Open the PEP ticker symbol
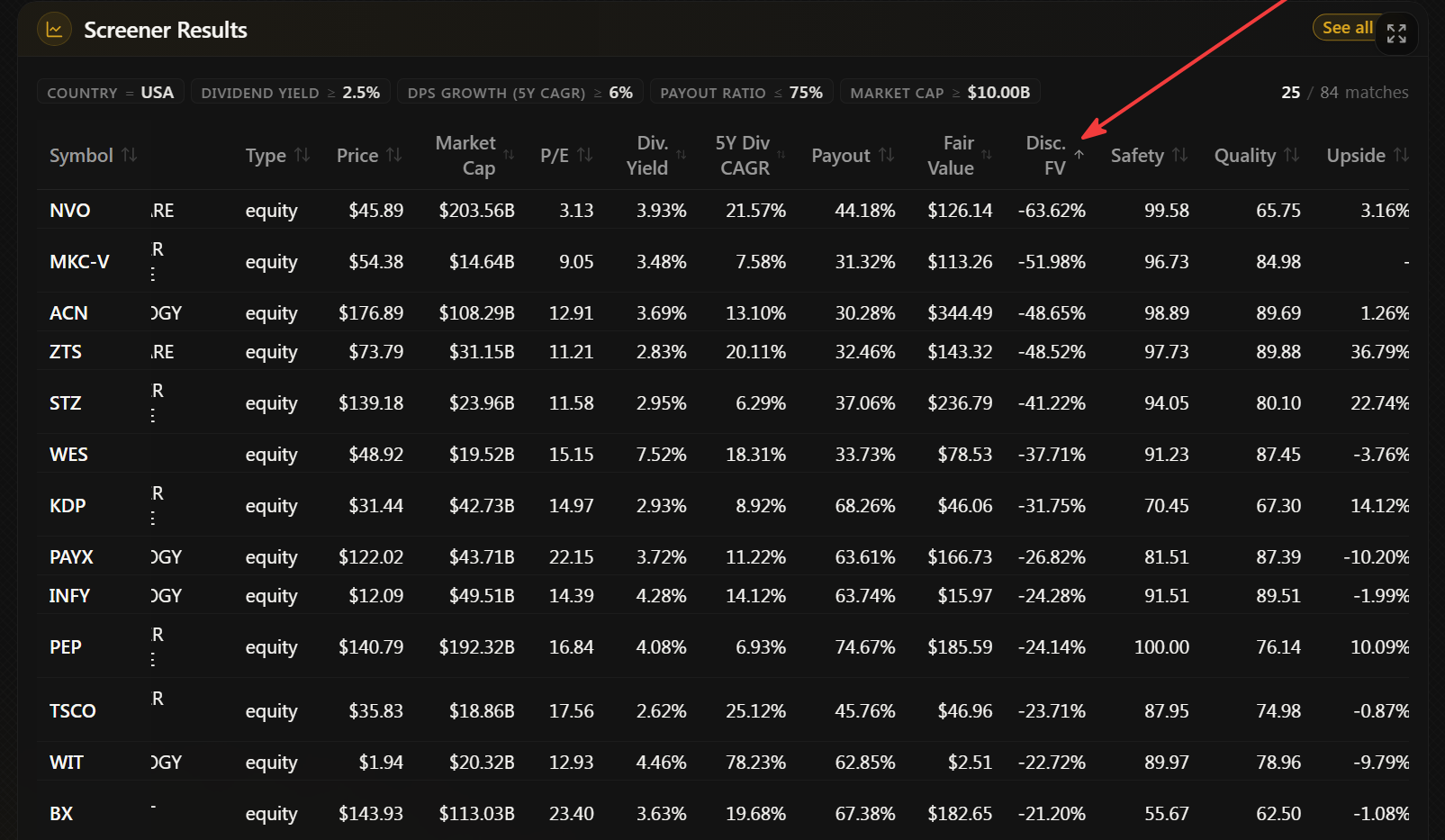This screenshot has width=1445, height=840. [x=66, y=647]
